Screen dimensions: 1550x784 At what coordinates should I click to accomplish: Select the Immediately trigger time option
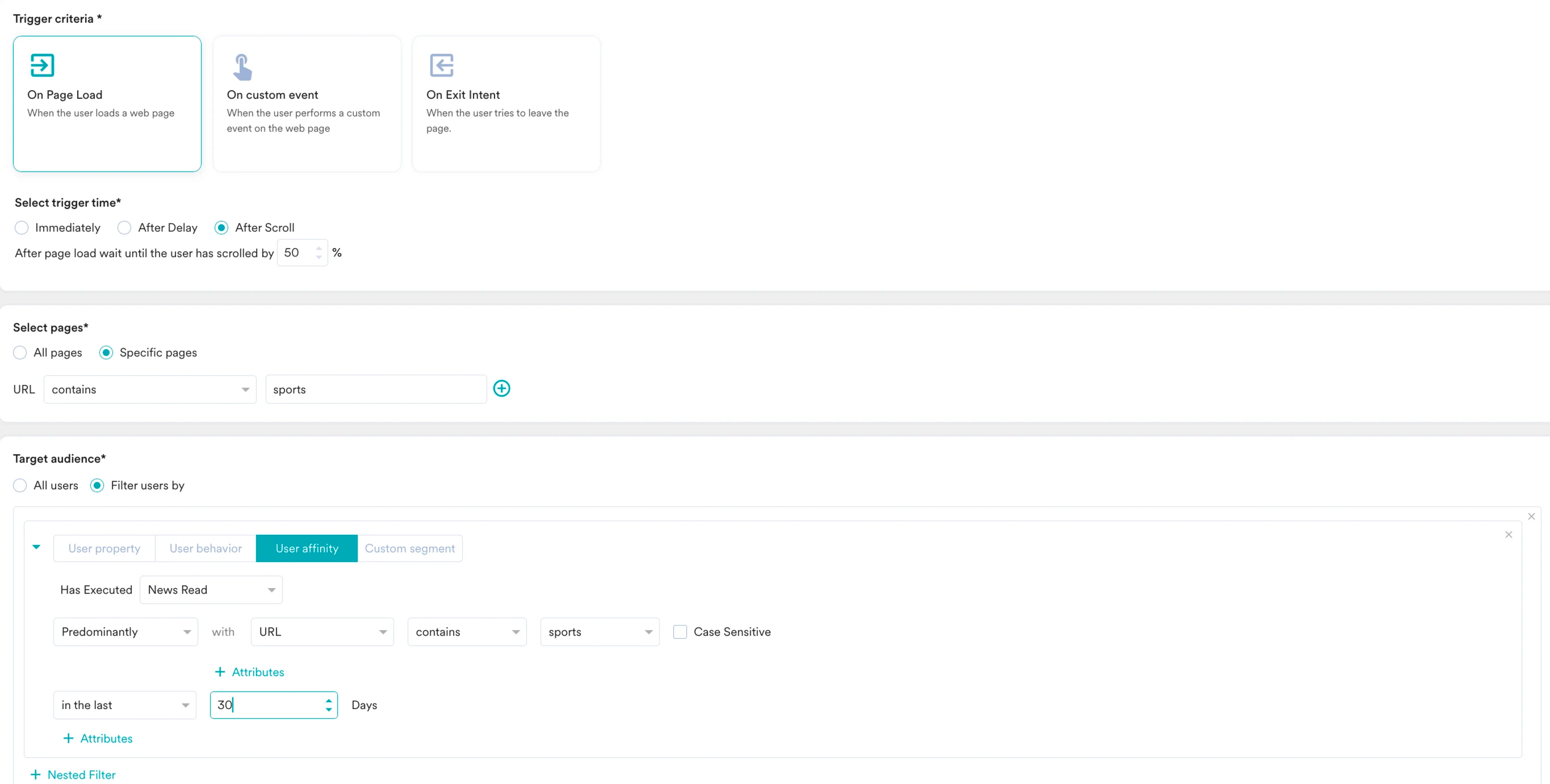click(x=22, y=227)
